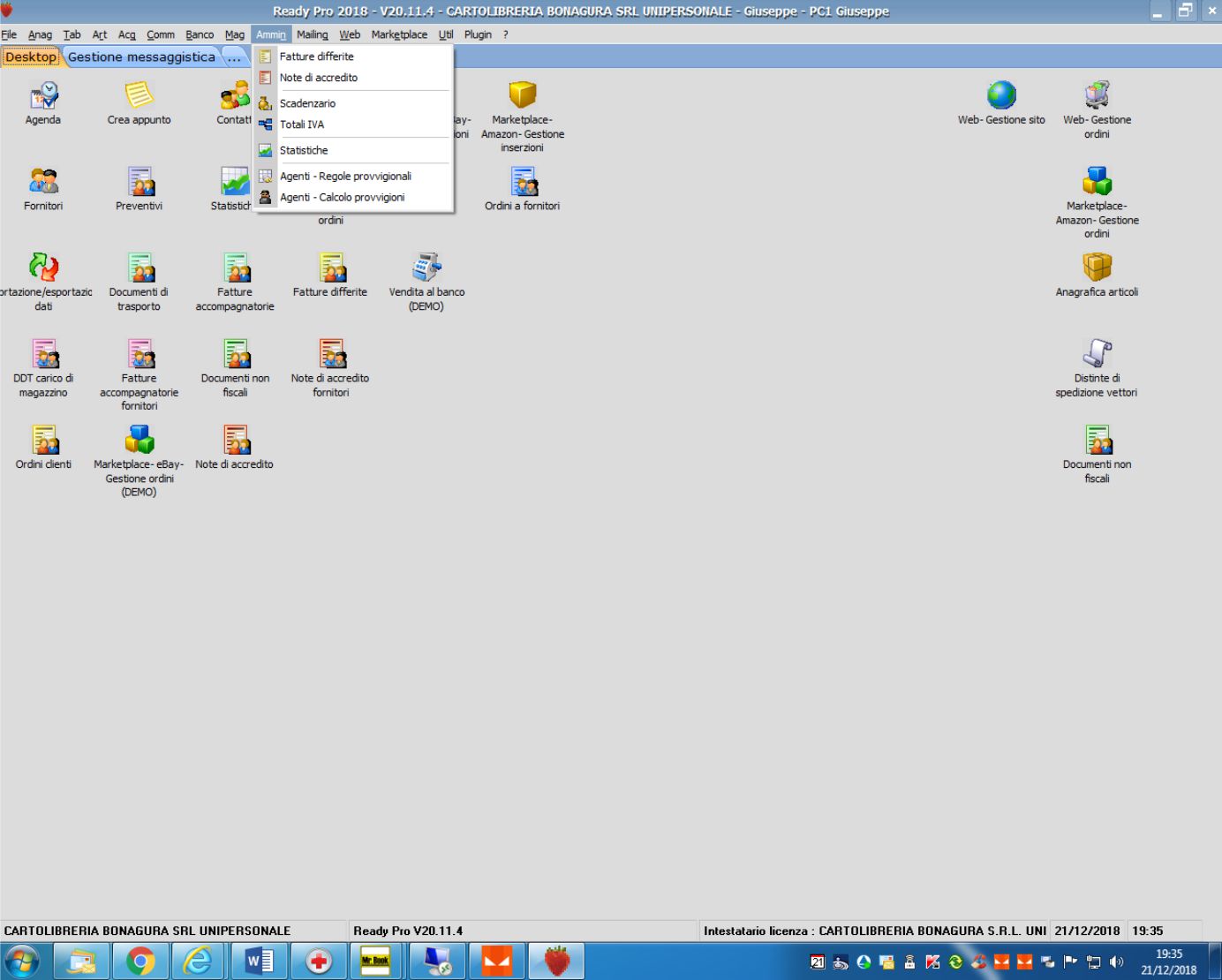This screenshot has width=1222, height=980.
Task: Click the status bar date 21/12/2018
Action: (x=1087, y=931)
